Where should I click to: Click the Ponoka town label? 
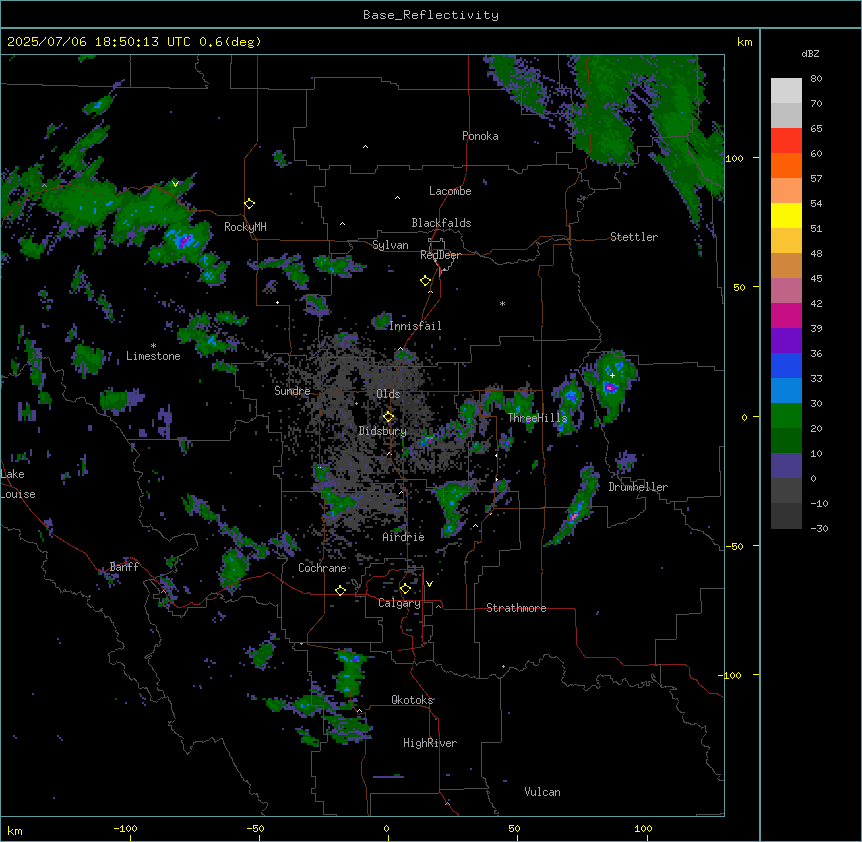(x=480, y=136)
